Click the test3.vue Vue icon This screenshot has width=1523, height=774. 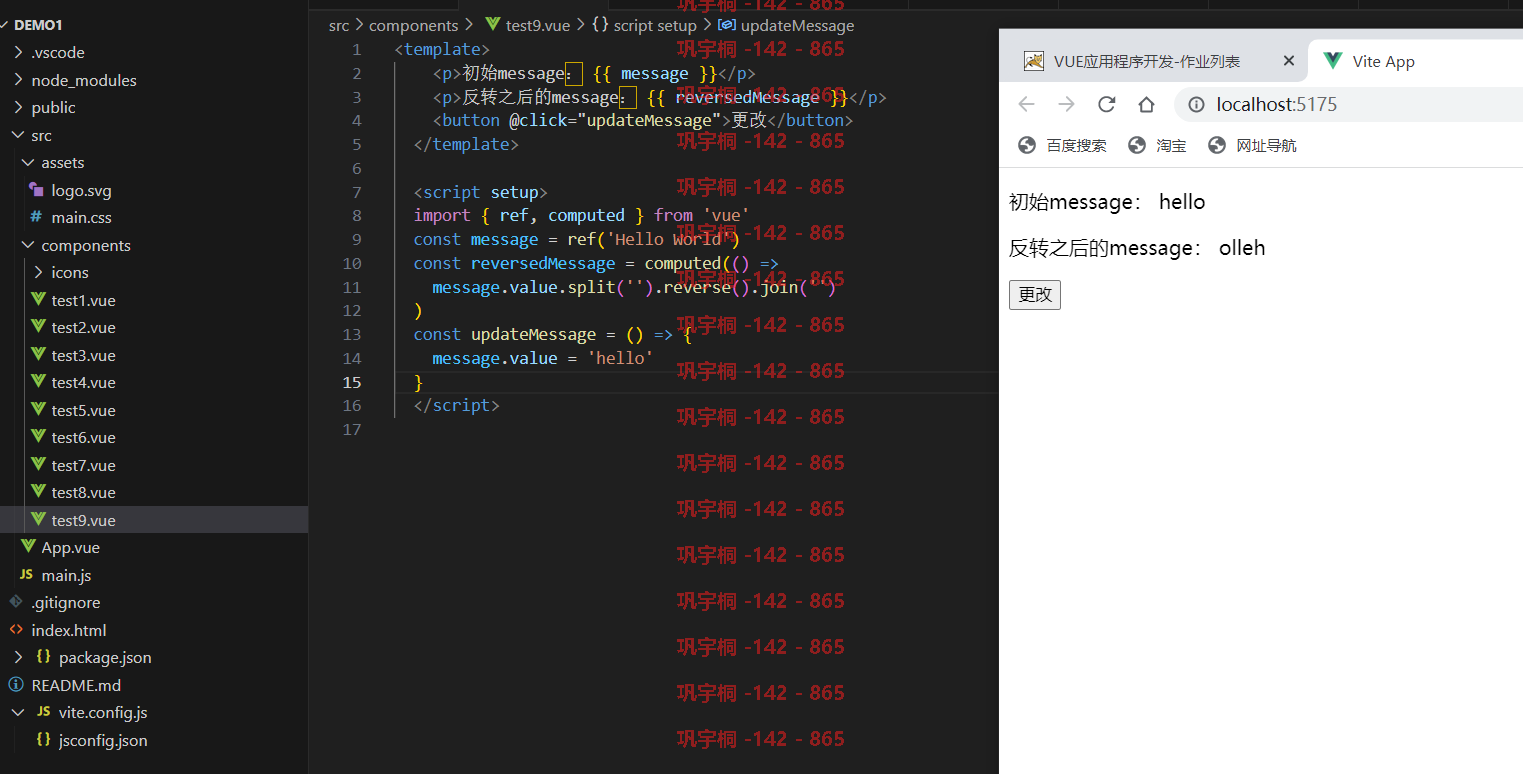click(38, 355)
